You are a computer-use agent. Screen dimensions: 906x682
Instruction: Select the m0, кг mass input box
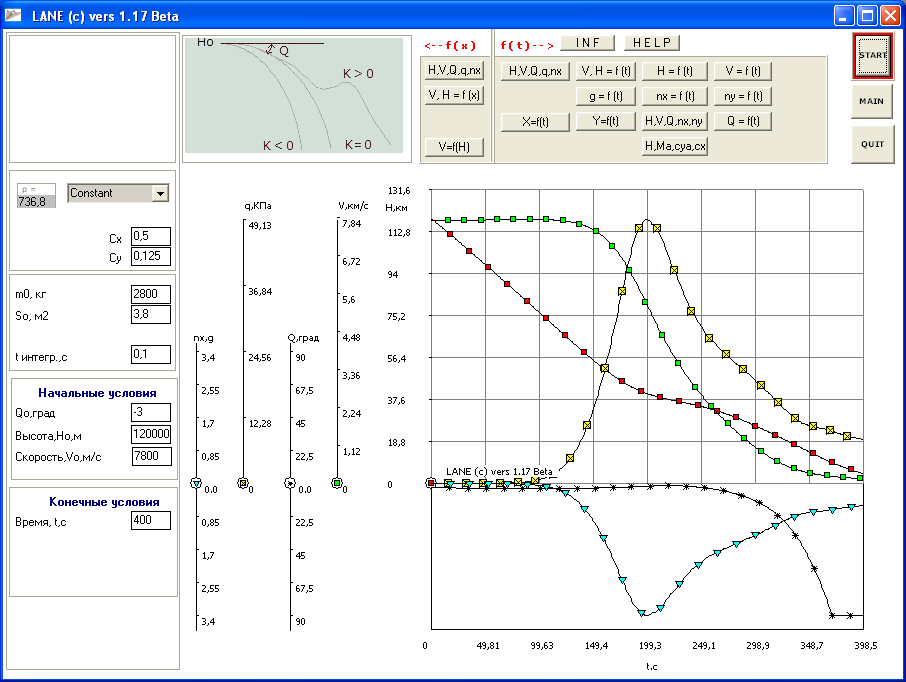tap(151, 294)
